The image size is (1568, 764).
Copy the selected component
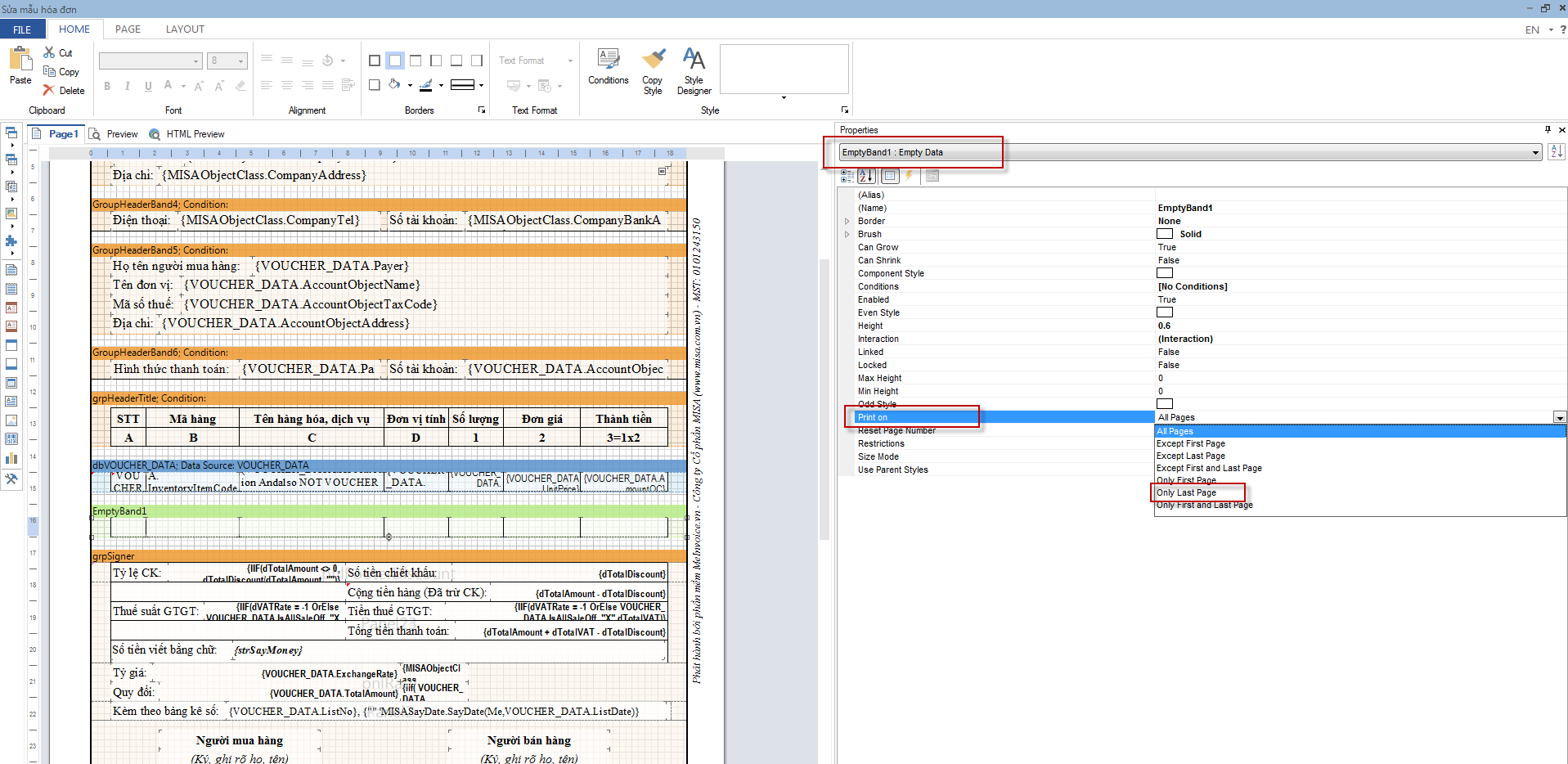click(61, 72)
